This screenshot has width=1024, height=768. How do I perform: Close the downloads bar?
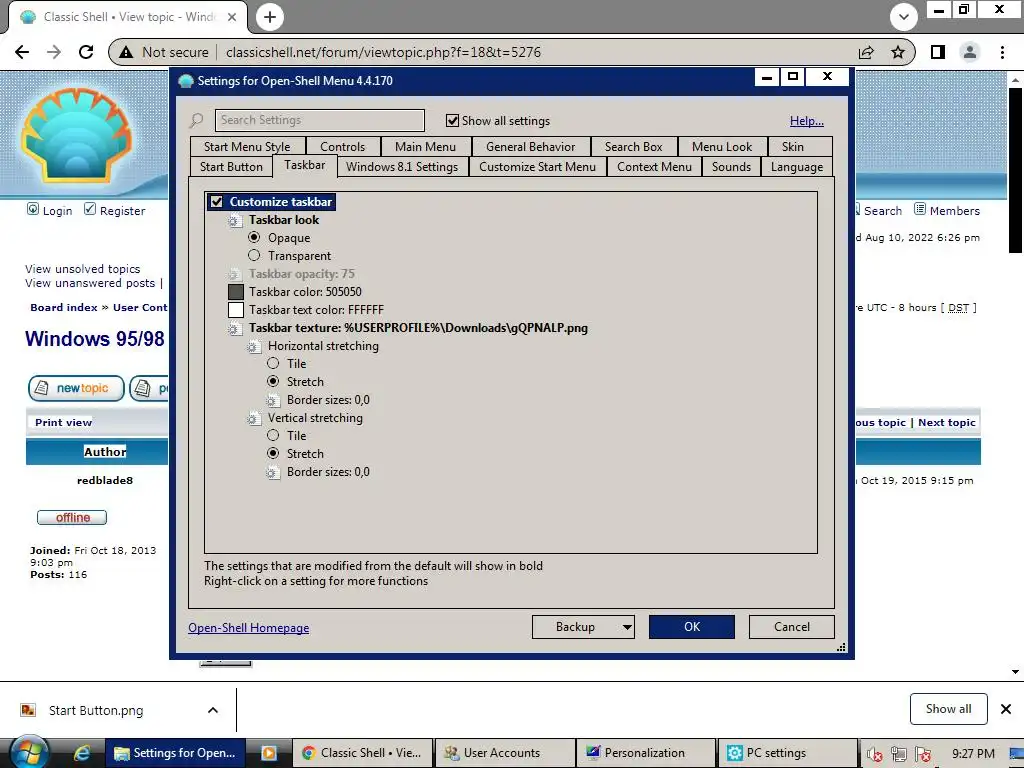1006,709
